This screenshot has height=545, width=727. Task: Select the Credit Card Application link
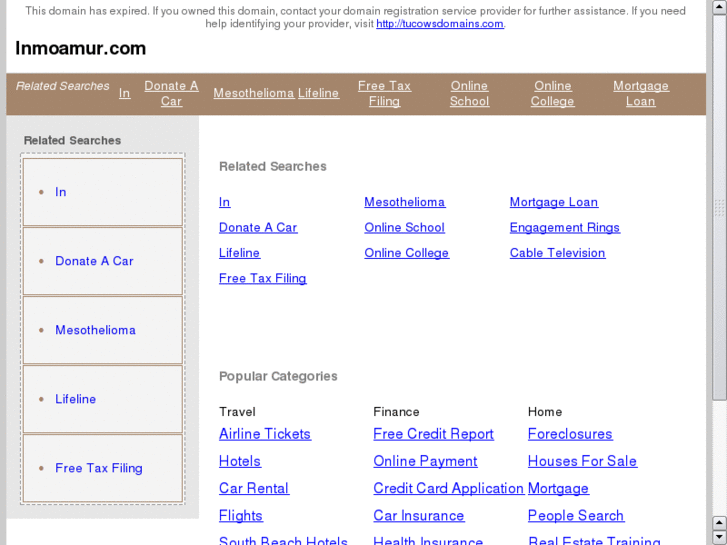click(449, 488)
